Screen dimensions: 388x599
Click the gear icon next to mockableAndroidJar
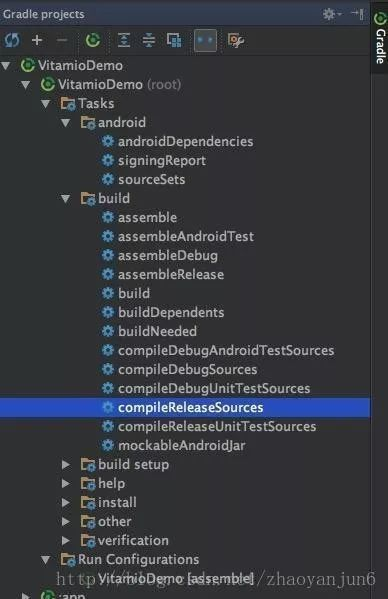click(108, 445)
